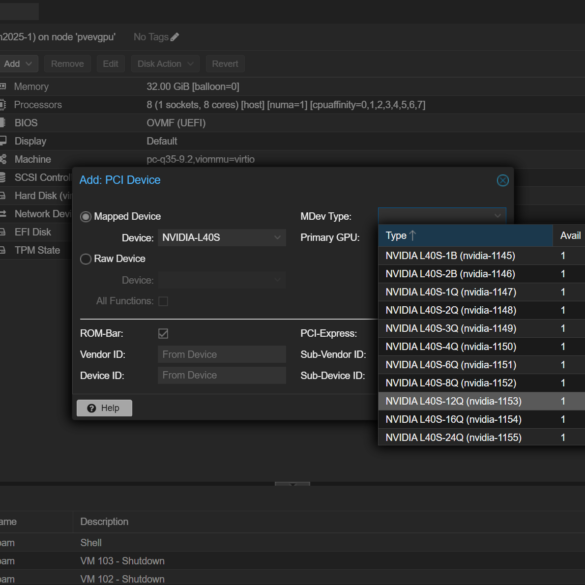Choose NVIDIA L40S-4Q (nvidia-1150)

click(482, 347)
